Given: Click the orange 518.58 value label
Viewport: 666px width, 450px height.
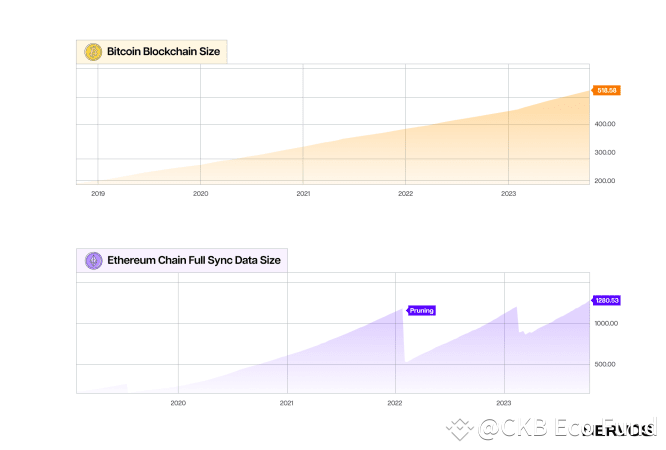Looking at the screenshot, I should tap(607, 90).
